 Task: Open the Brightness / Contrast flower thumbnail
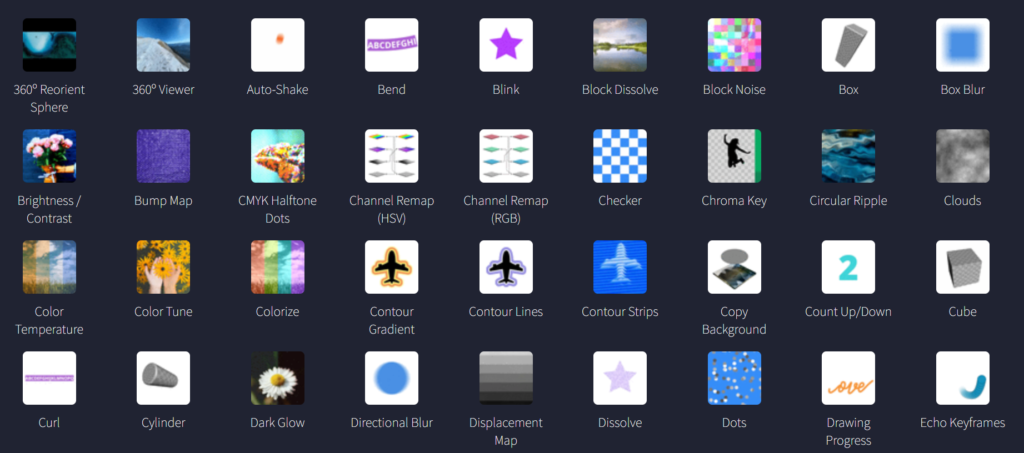(49, 156)
